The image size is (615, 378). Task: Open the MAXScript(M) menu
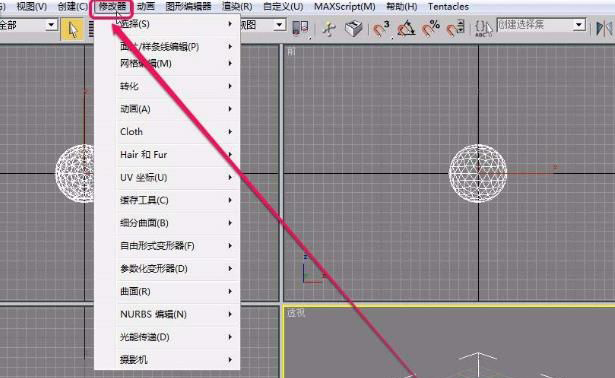coord(344,7)
